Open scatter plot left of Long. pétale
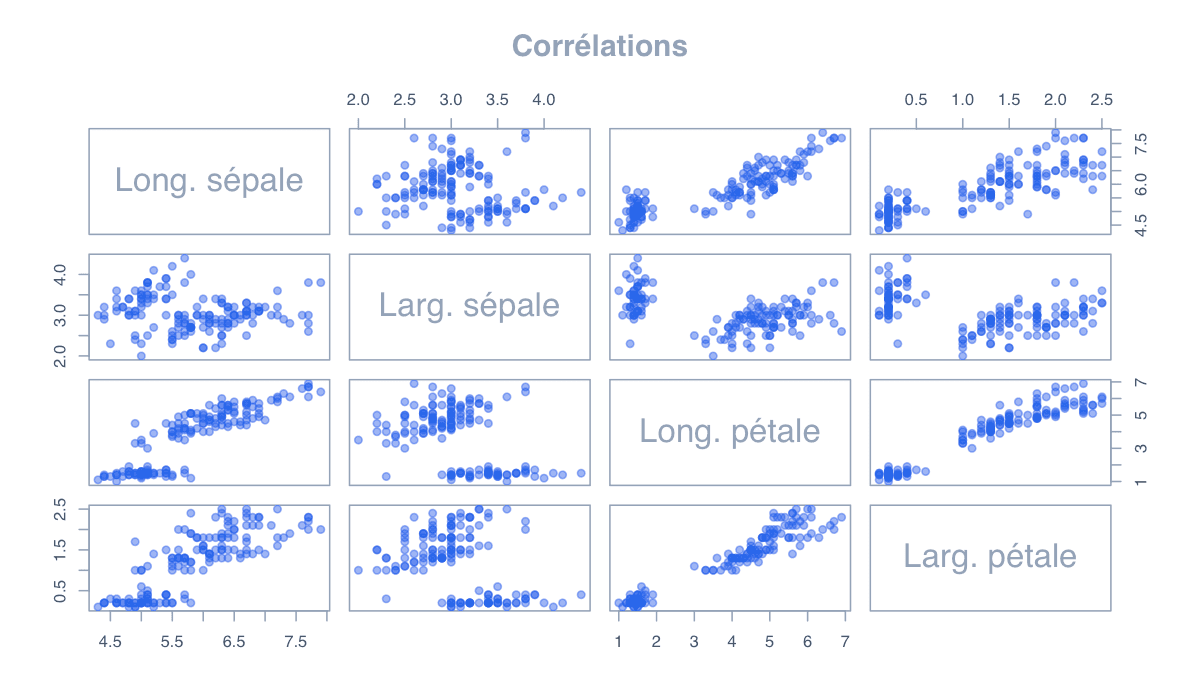The width and height of the screenshot is (1200, 700). pos(469,432)
